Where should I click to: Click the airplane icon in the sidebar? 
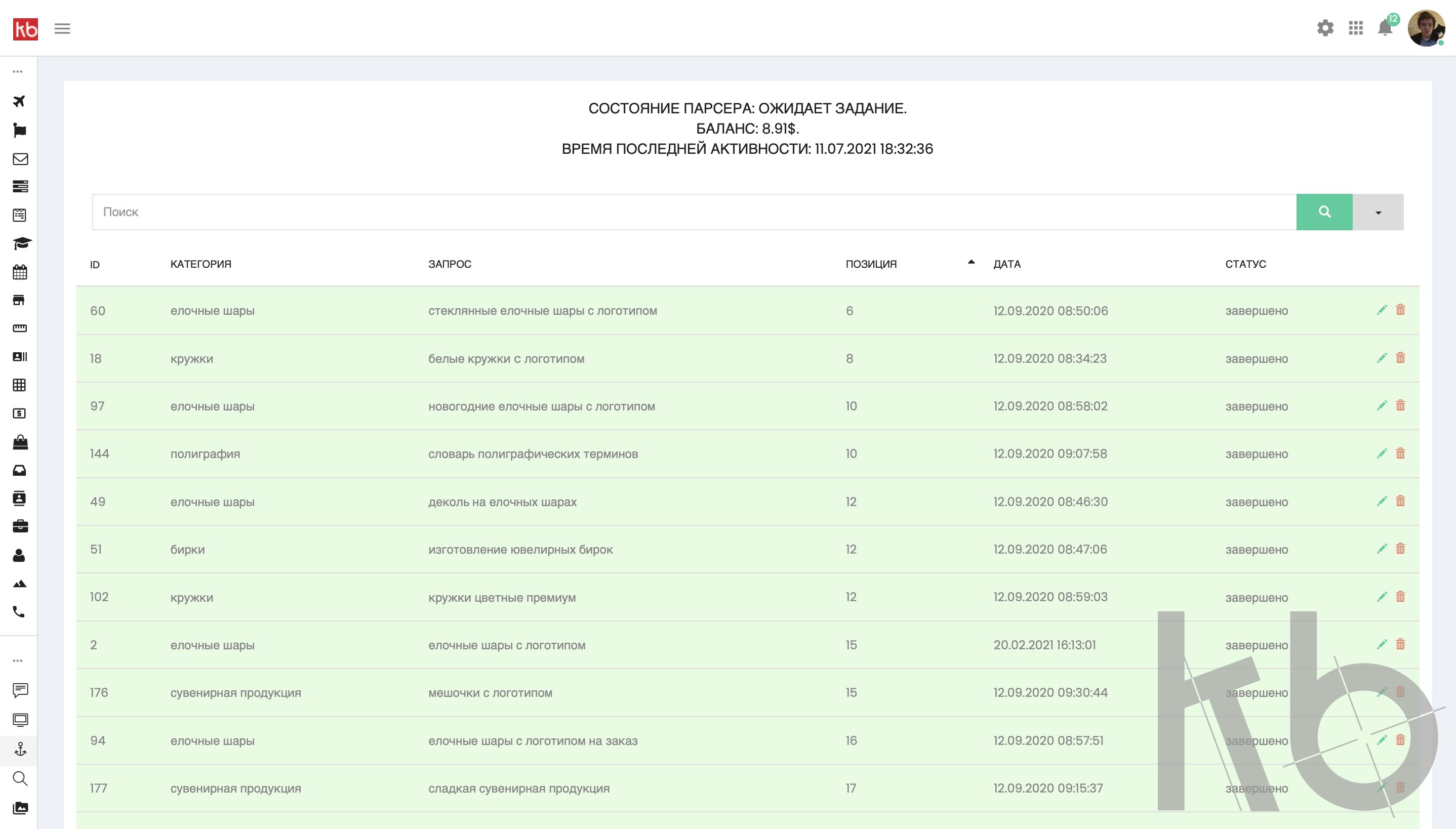point(19,101)
